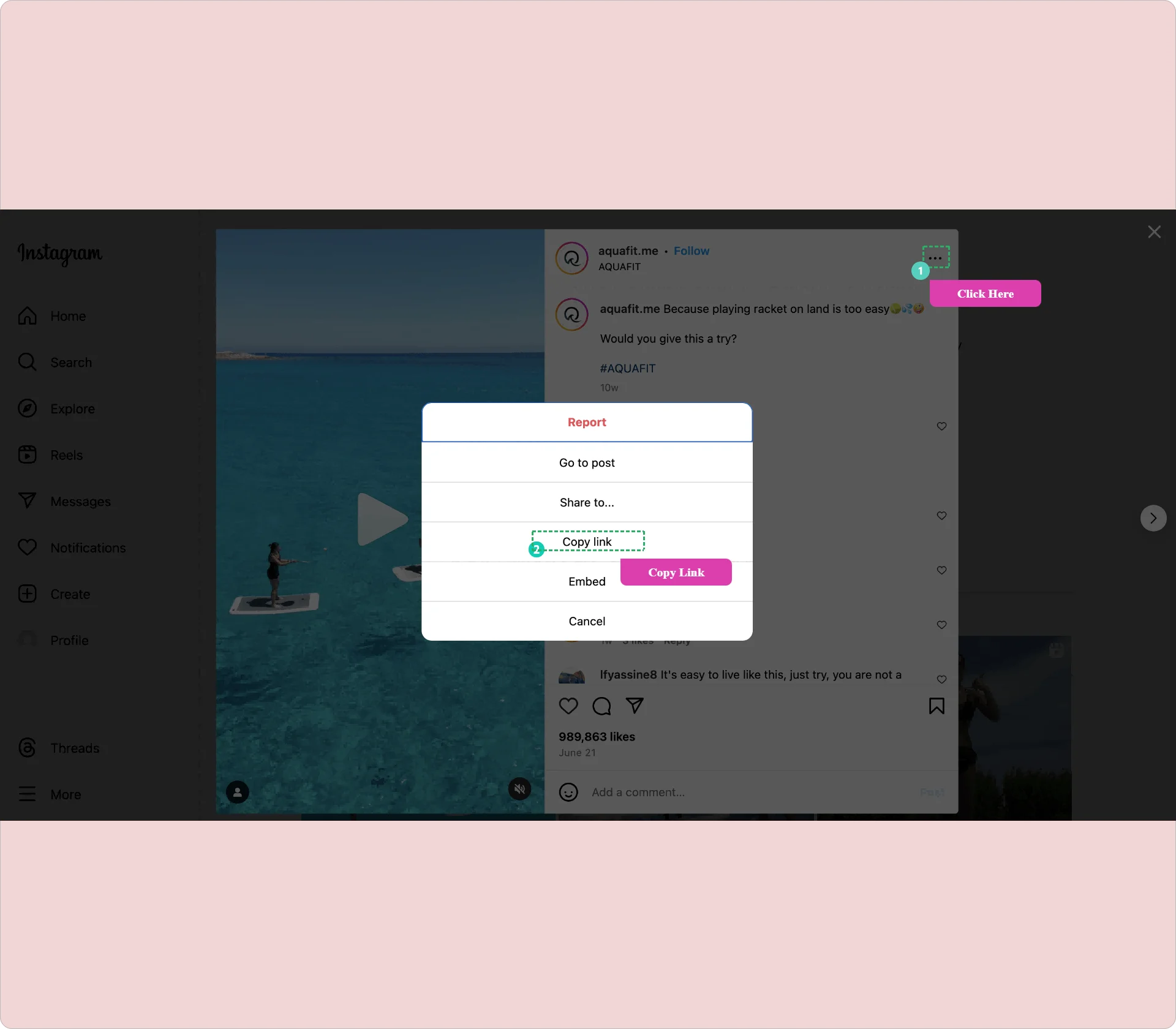Image resolution: width=1176 pixels, height=1029 pixels.
Task: Click Copy link in the popup menu
Action: [x=586, y=541]
